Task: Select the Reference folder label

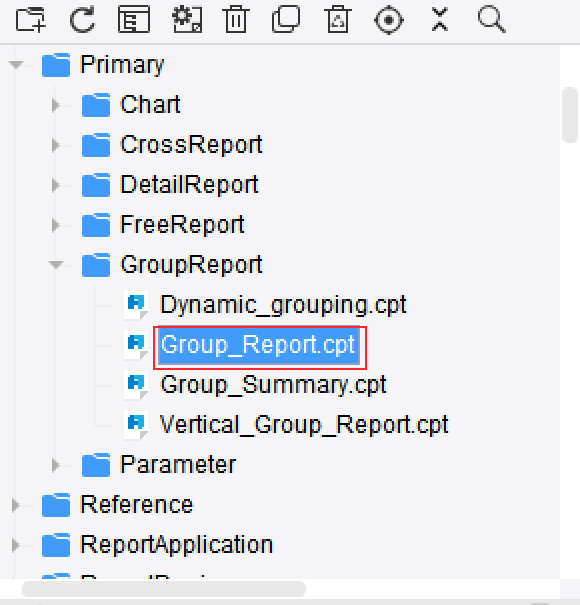Action: 137,505
